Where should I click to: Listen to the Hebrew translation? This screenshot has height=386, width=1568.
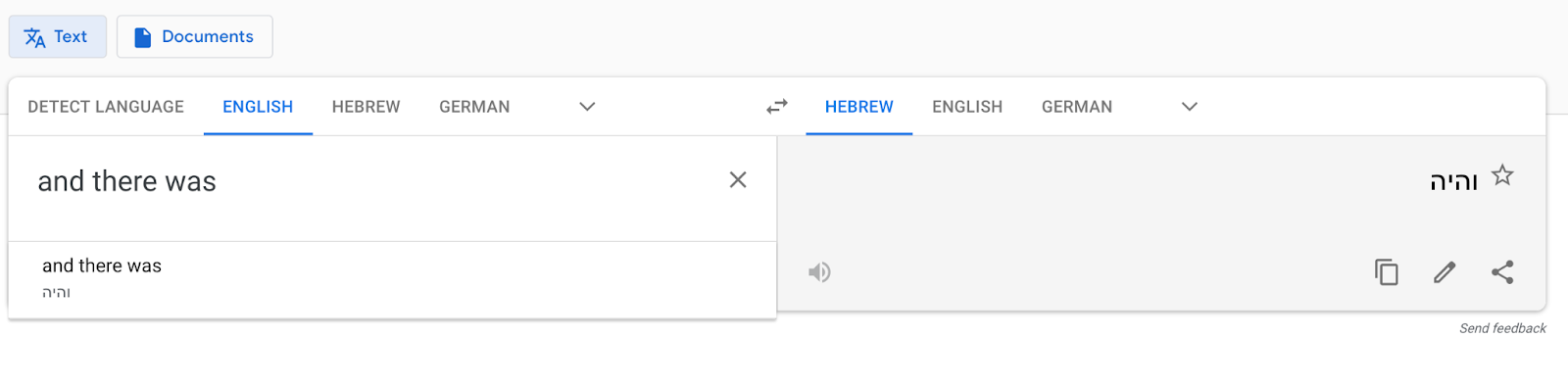coord(819,271)
